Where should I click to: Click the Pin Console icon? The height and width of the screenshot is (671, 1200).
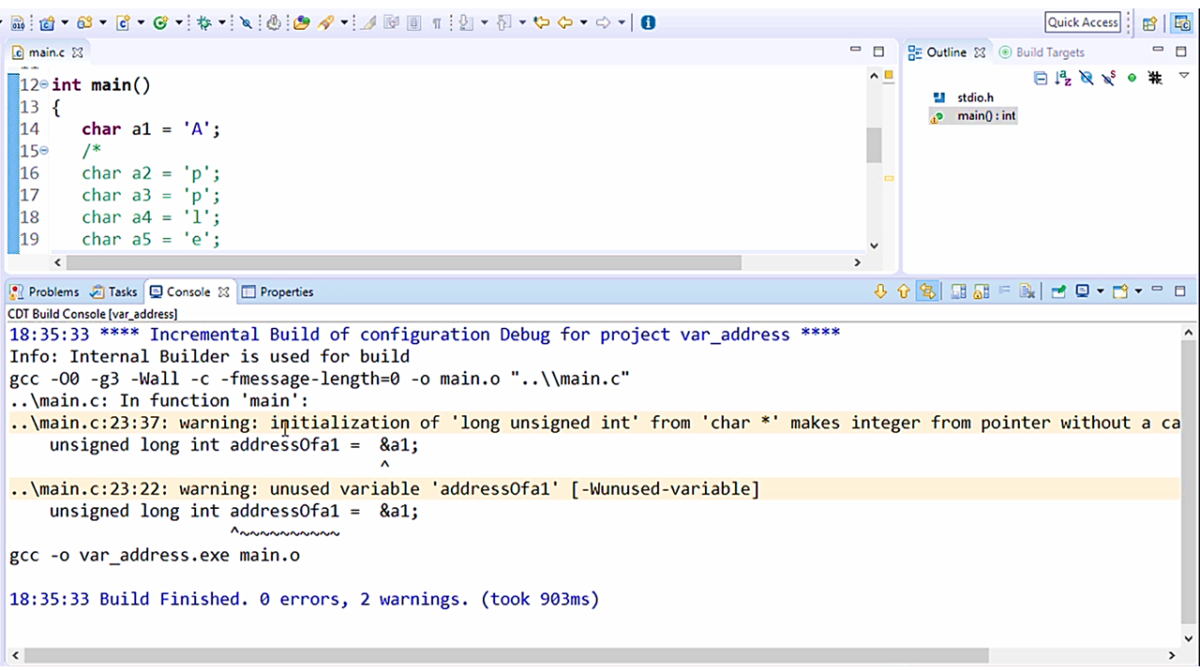tap(1059, 292)
